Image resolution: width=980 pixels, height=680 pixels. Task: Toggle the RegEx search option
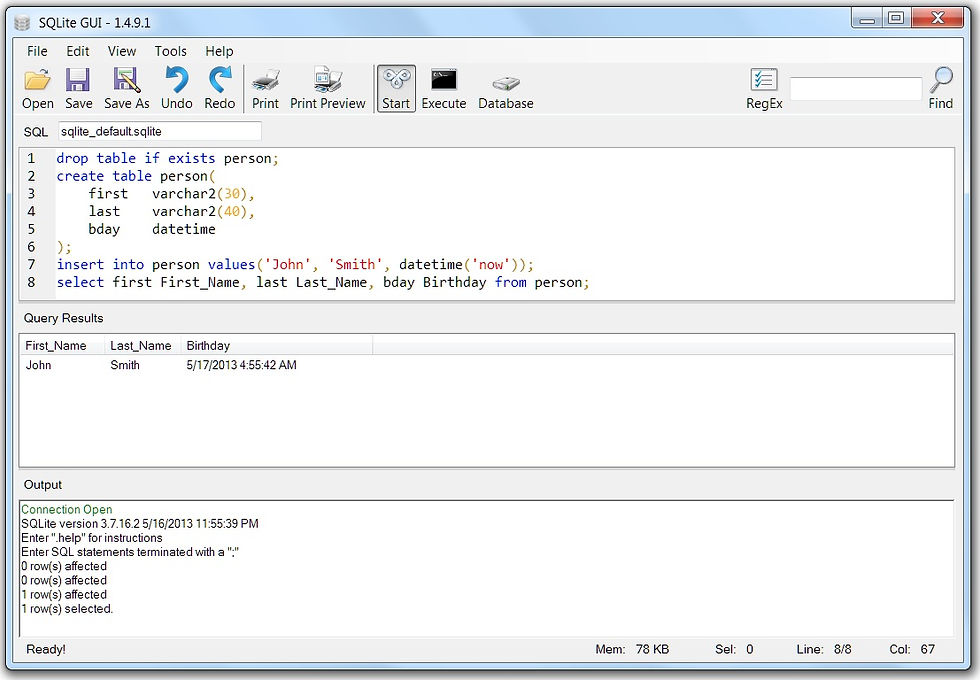764,88
